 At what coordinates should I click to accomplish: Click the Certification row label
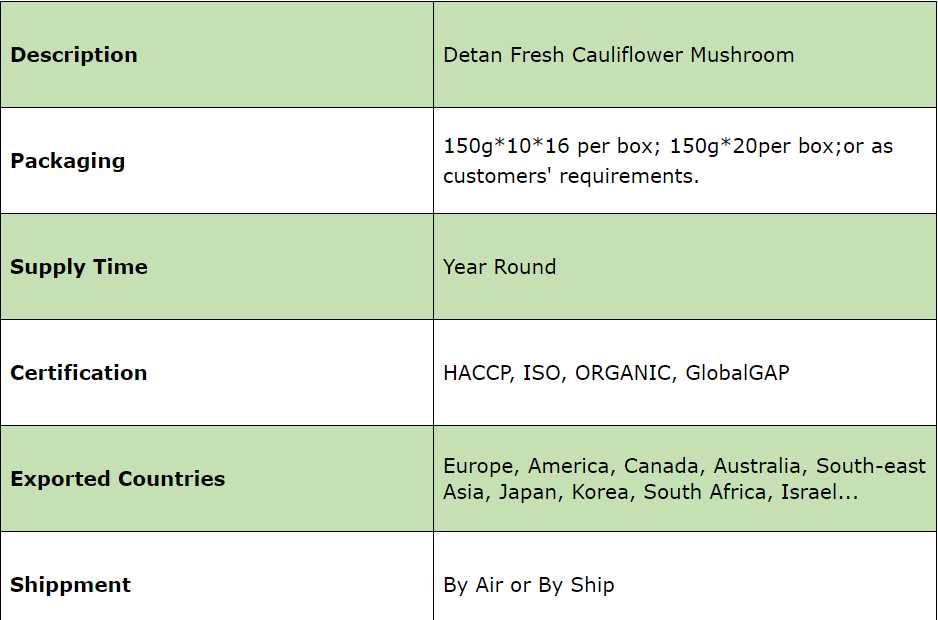pyautogui.click(x=79, y=373)
